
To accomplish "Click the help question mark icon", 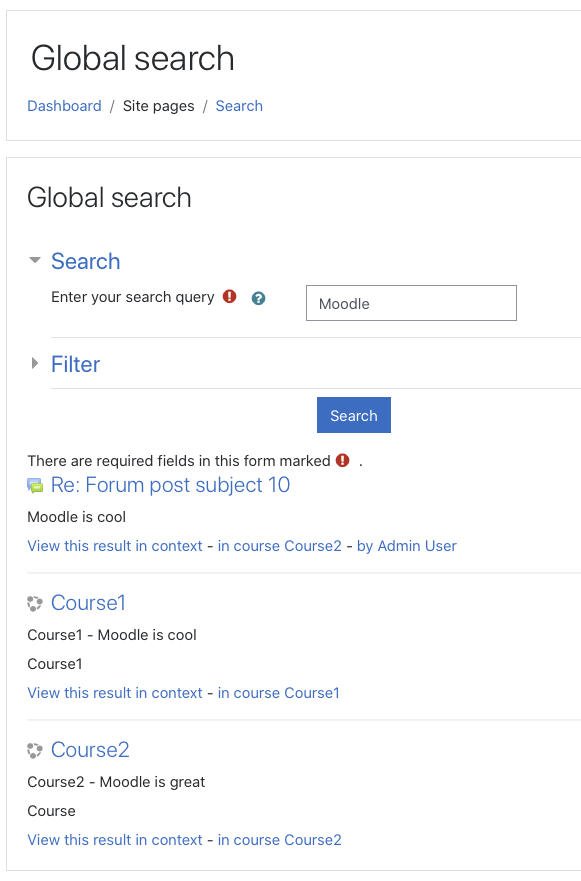I will click(258, 298).
